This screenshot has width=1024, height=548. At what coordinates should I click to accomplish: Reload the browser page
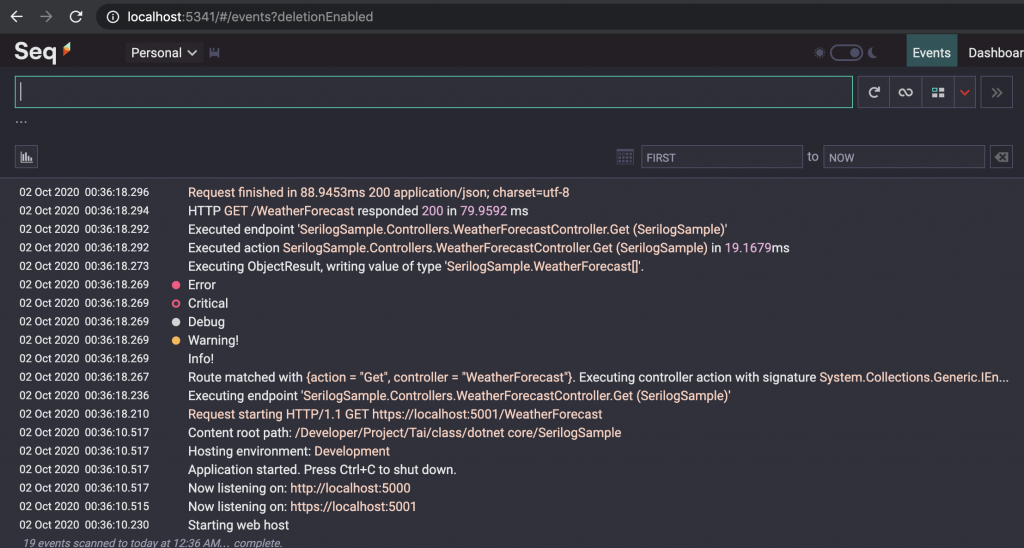[x=77, y=17]
